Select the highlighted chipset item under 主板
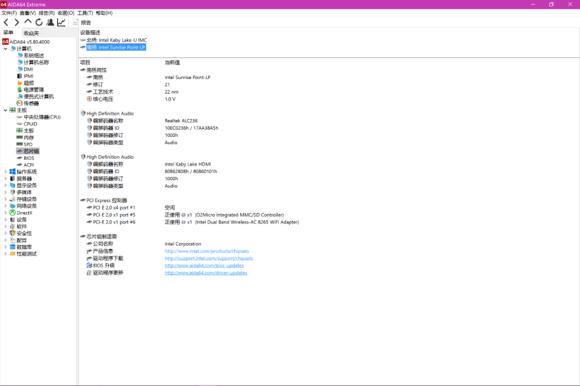Image resolution: width=580 pixels, height=386 pixels. [x=28, y=151]
